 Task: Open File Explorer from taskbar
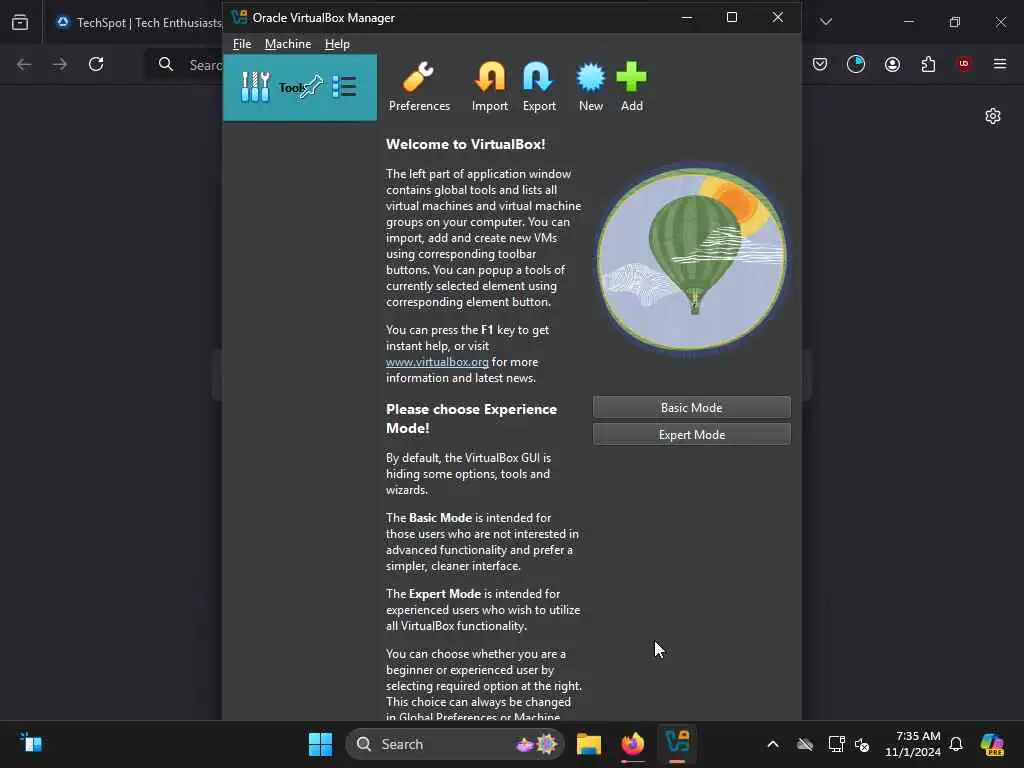pos(588,744)
